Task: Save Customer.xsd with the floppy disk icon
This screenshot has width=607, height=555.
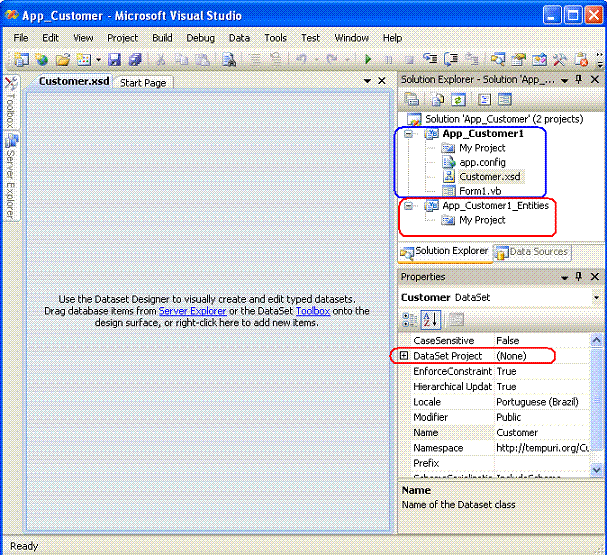Action: (114, 60)
